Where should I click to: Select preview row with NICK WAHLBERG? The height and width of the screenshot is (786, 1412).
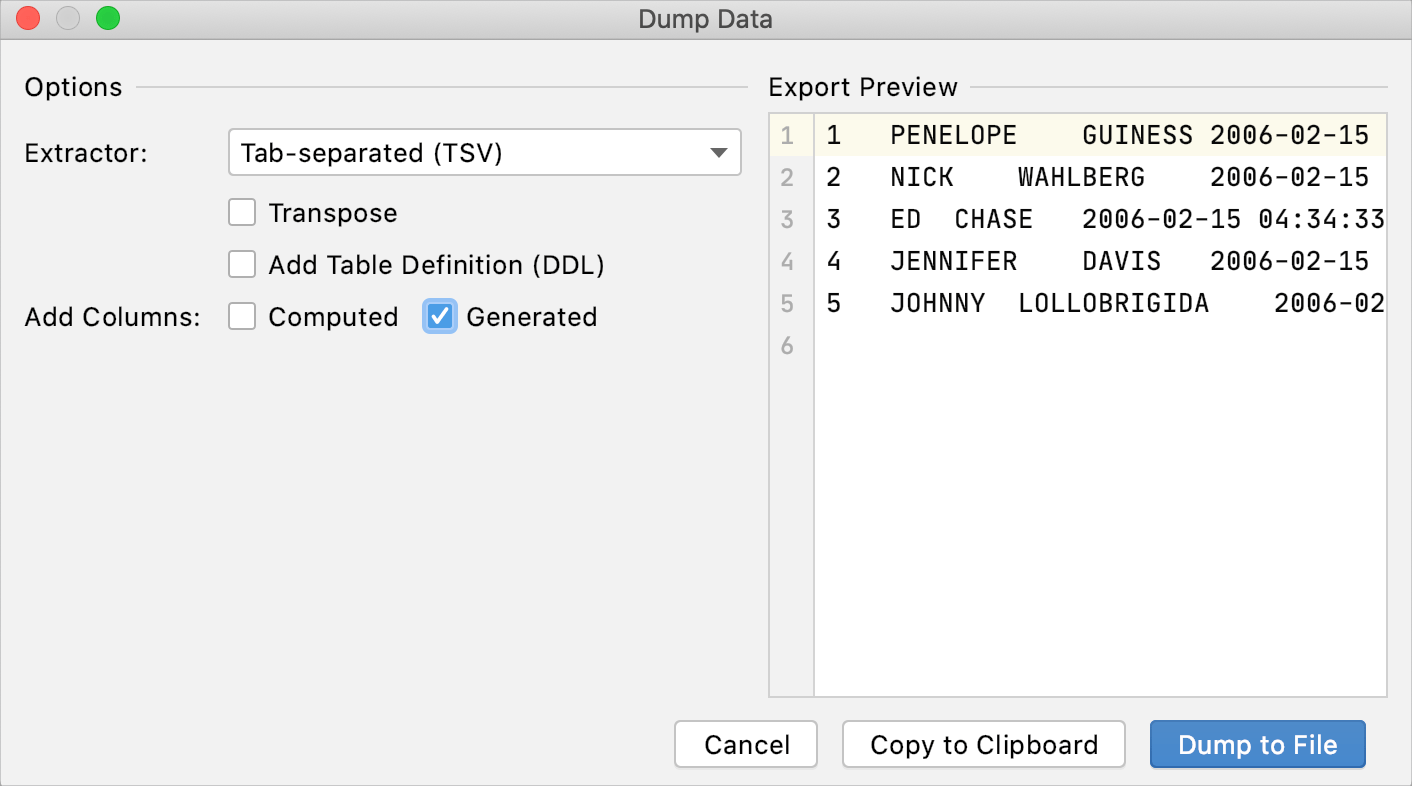pos(1100,177)
